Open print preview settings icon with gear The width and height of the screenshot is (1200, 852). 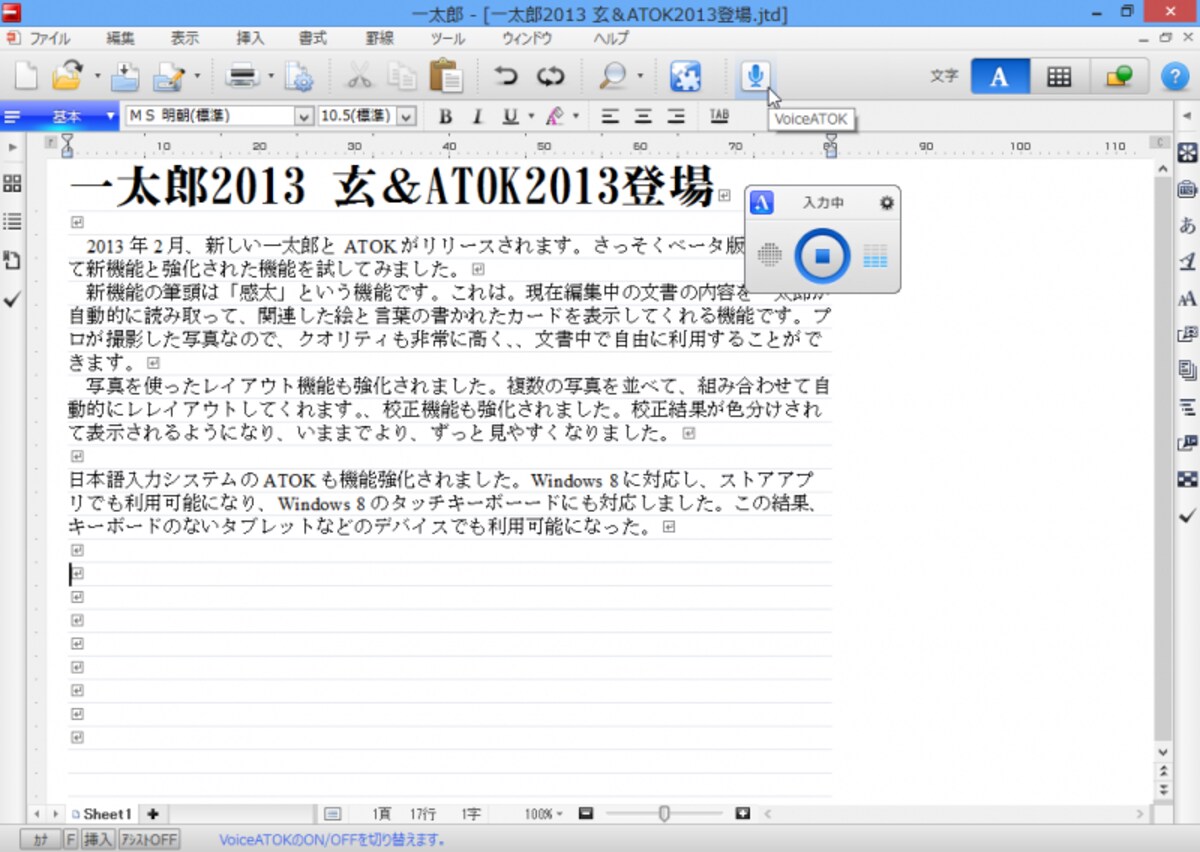pyautogui.click(x=298, y=77)
